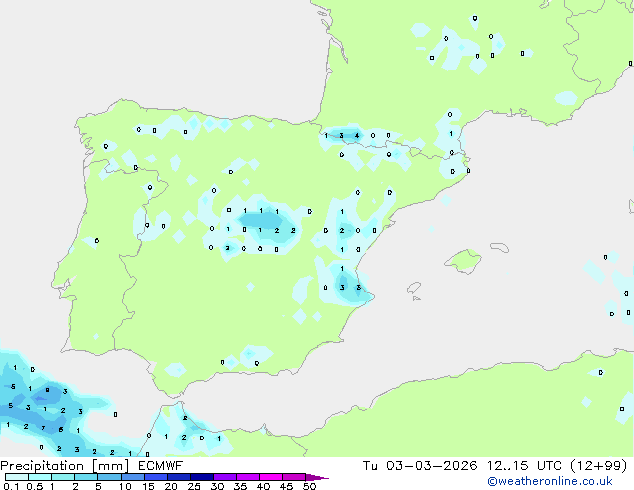Click the legend label '10'
Viewport: 634px width, 490px height.
(125, 486)
